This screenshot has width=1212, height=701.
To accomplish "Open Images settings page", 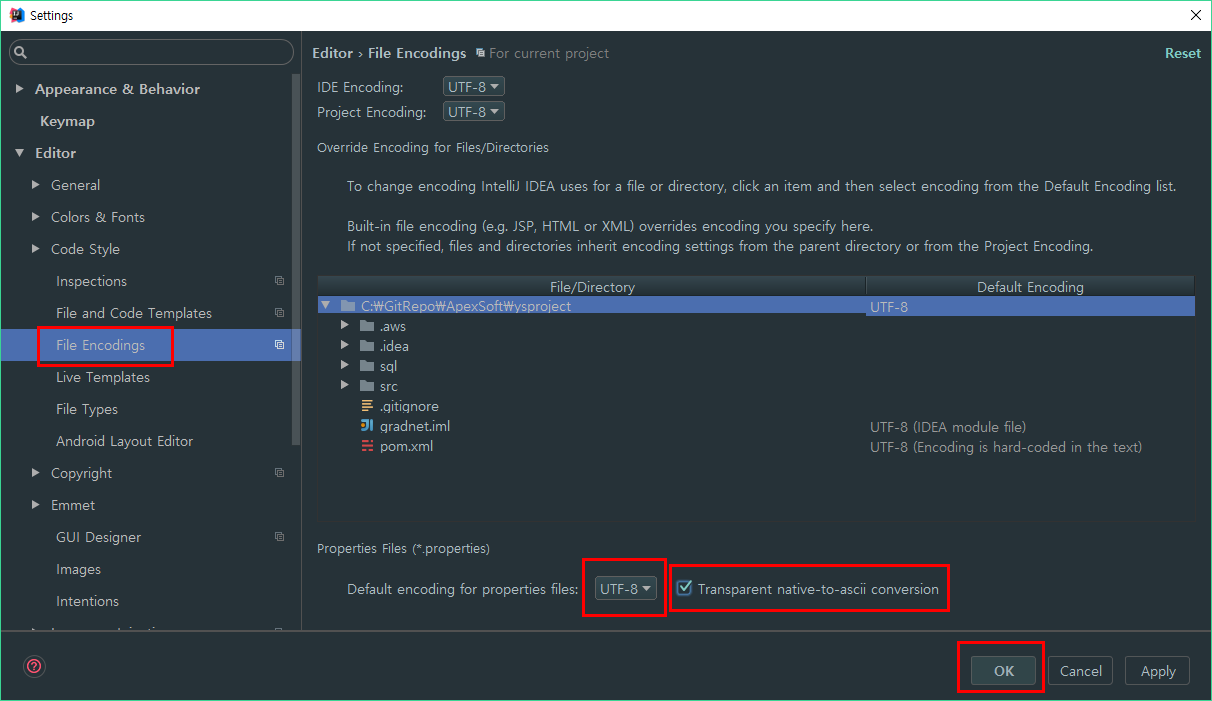I will [x=78, y=569].
